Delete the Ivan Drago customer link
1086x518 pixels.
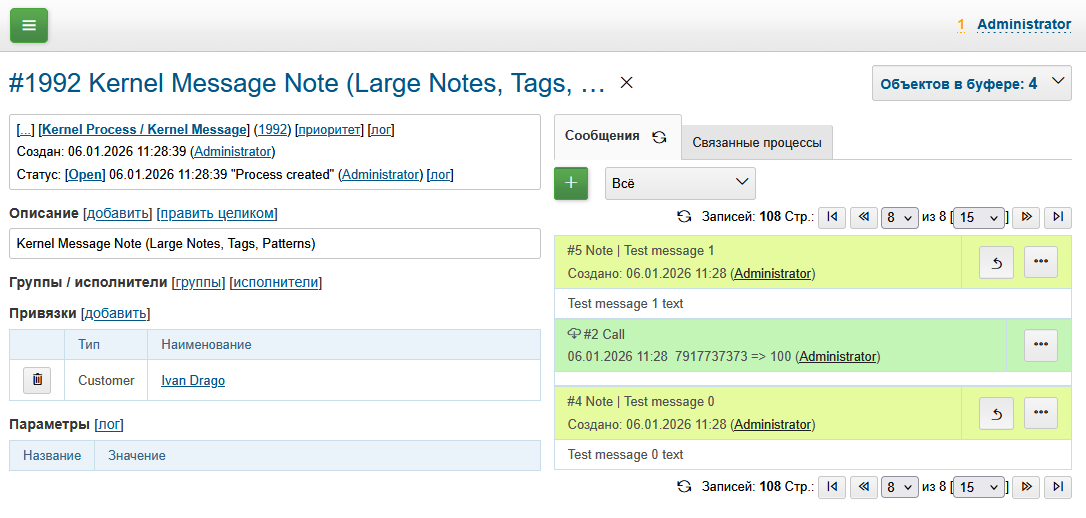click(37, 380)
